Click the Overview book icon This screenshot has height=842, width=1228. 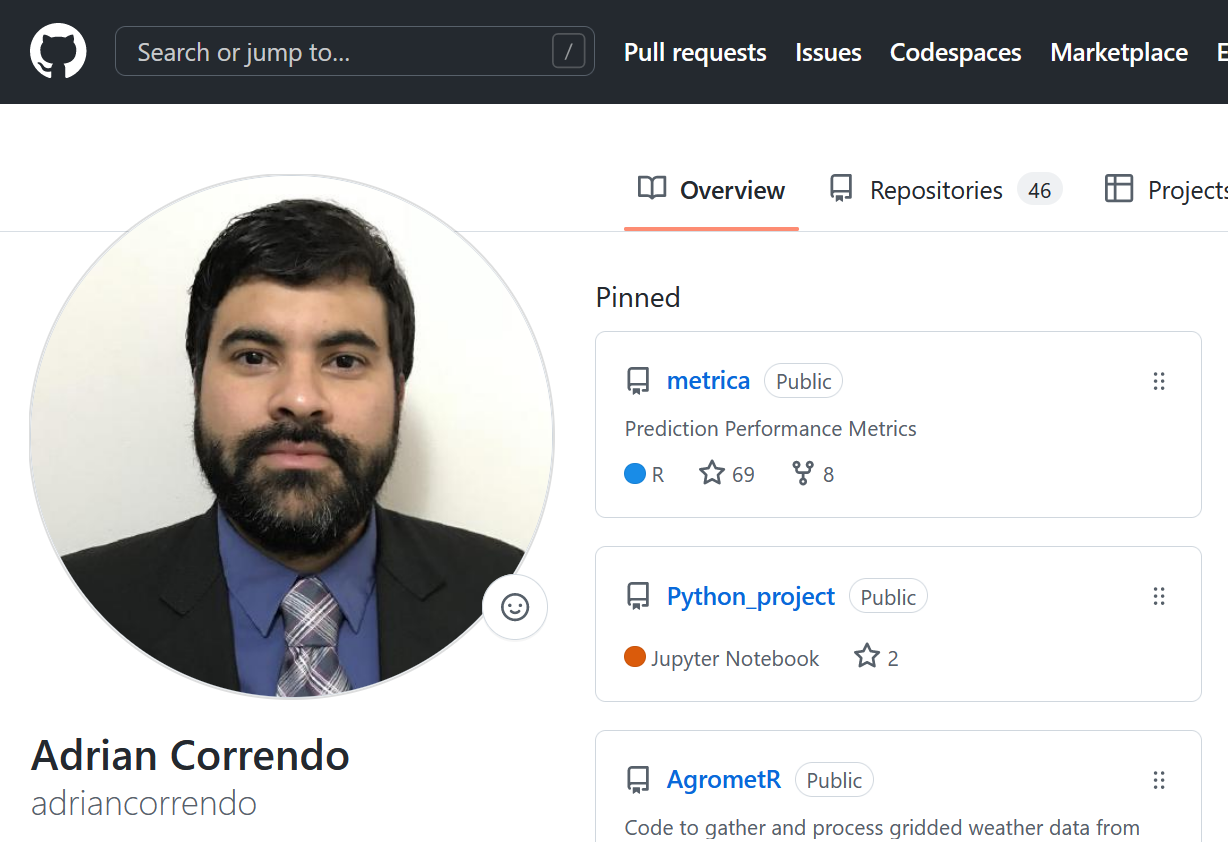(x=652, y=188)
